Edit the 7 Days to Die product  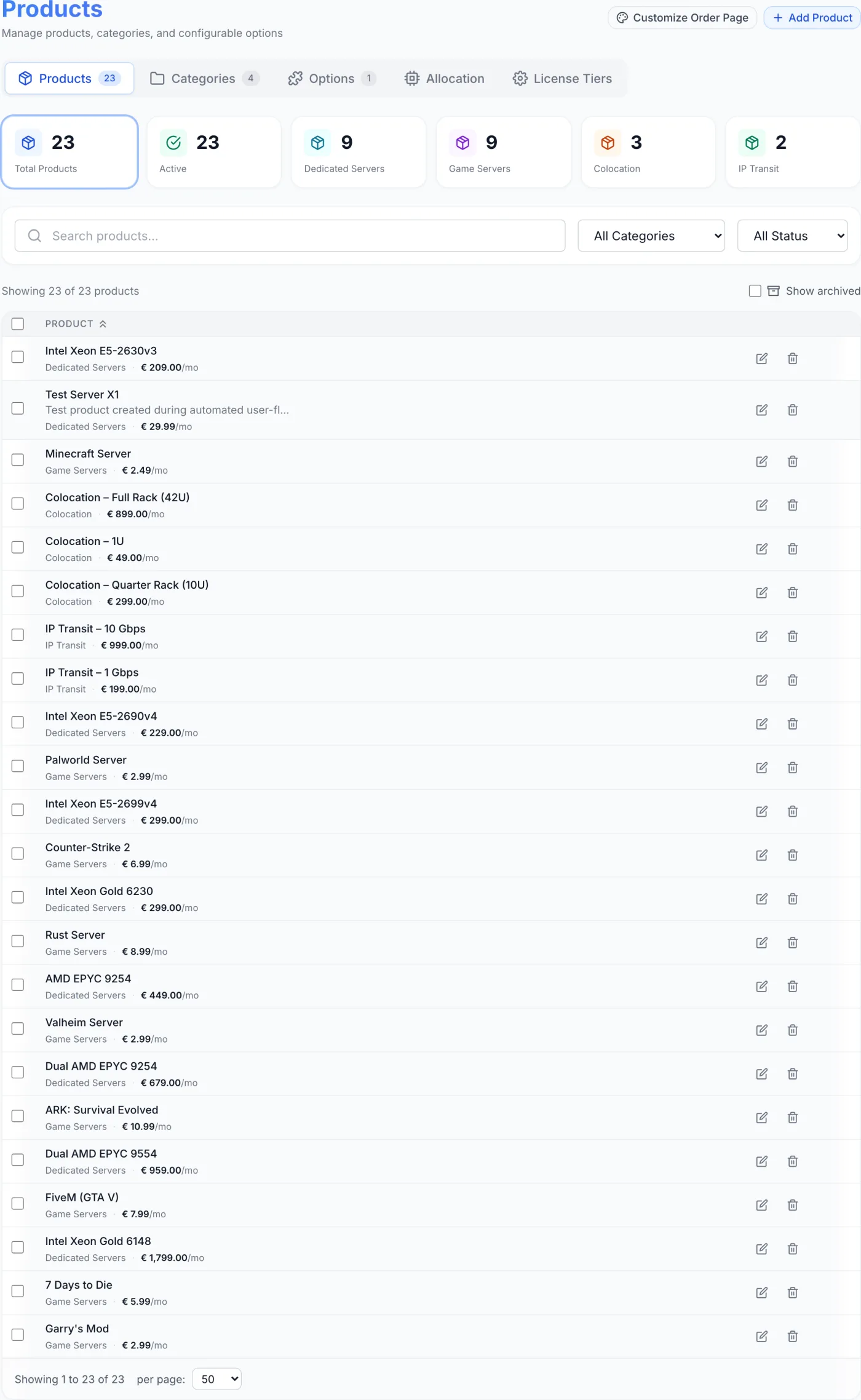click(x=761, y=1292)
